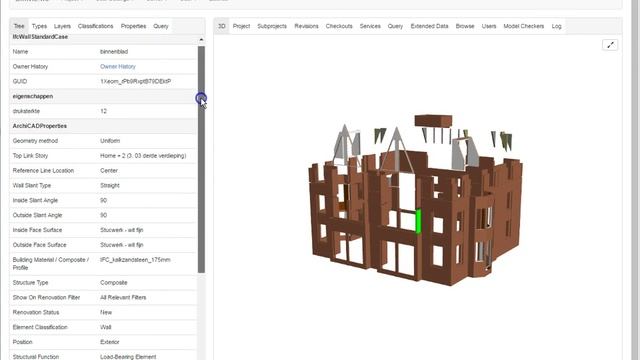Click Wall Slant Type value Straight
Viewport: 640px width, 360px height.
[109, 185]
